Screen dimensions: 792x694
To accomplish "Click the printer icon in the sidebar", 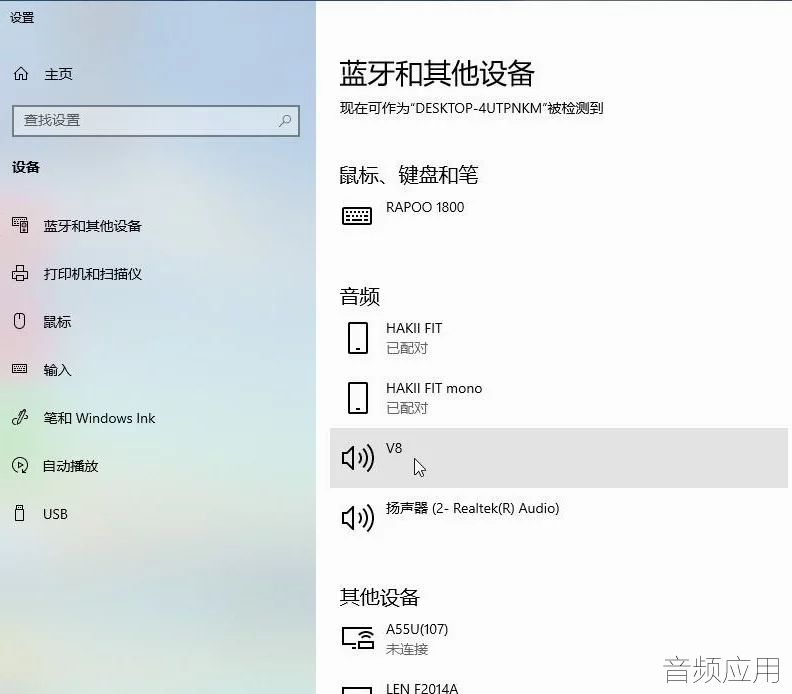I will coord(20,273).
